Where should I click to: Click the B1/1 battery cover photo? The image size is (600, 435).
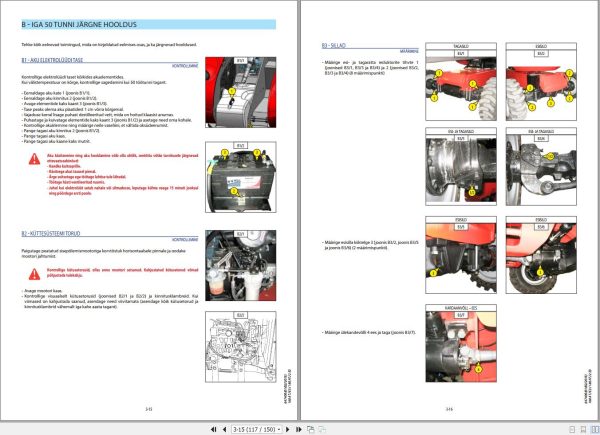click(241, 92)
